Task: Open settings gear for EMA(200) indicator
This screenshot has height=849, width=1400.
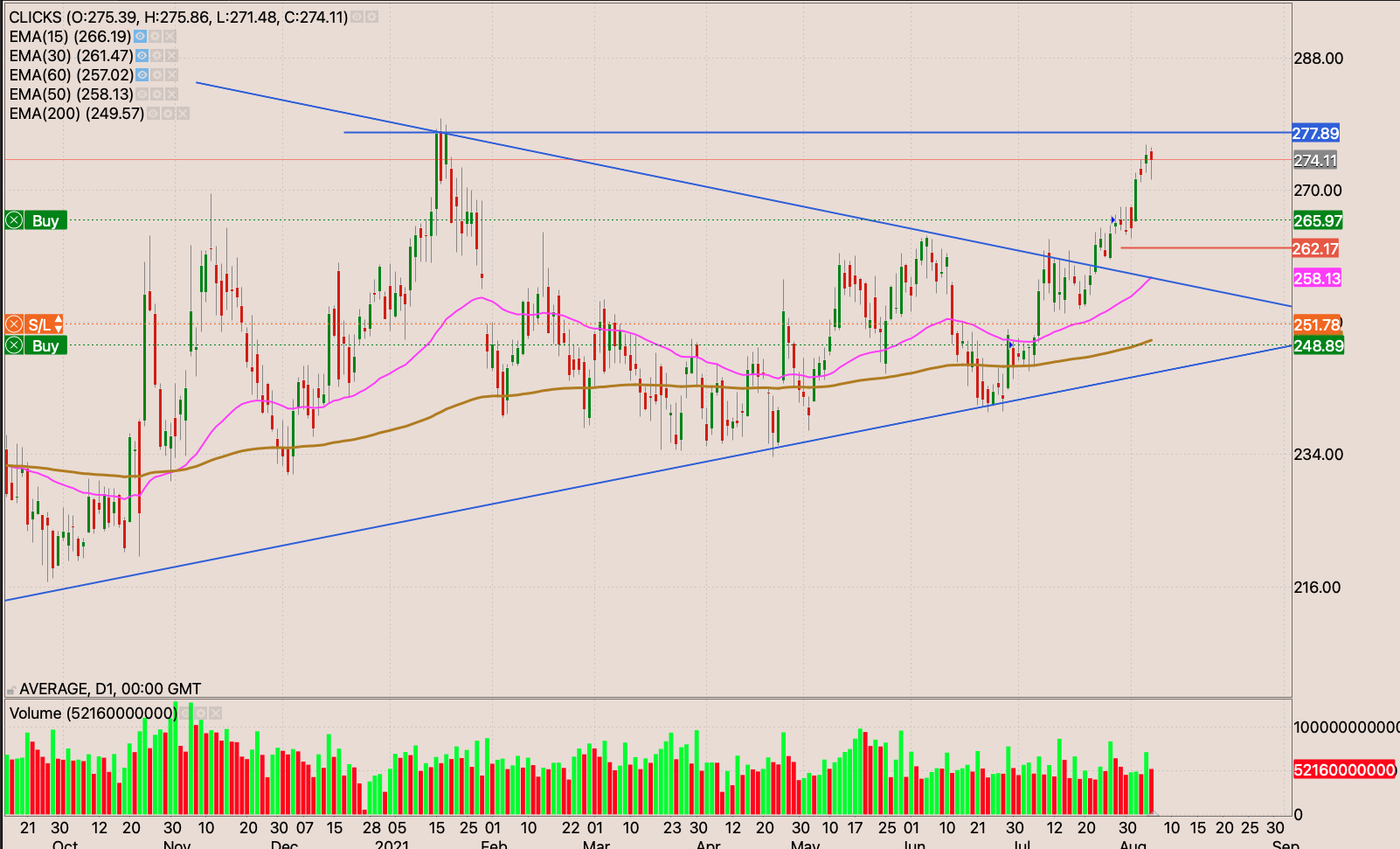Action: point(168,114)
